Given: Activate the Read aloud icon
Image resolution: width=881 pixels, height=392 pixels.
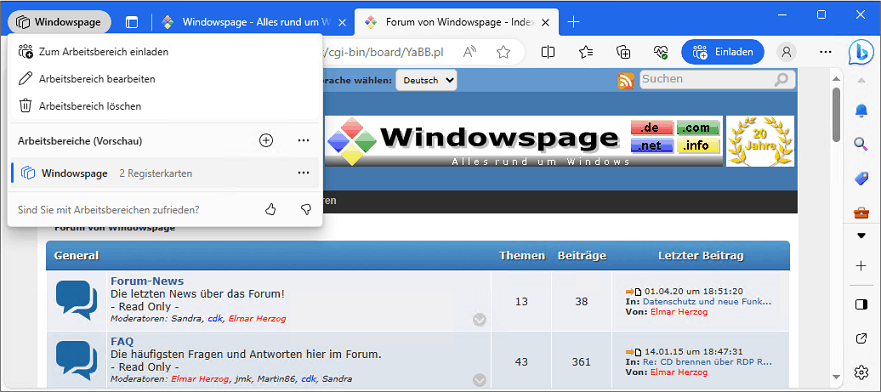Looking at the screenshot, I should [469, 52].
